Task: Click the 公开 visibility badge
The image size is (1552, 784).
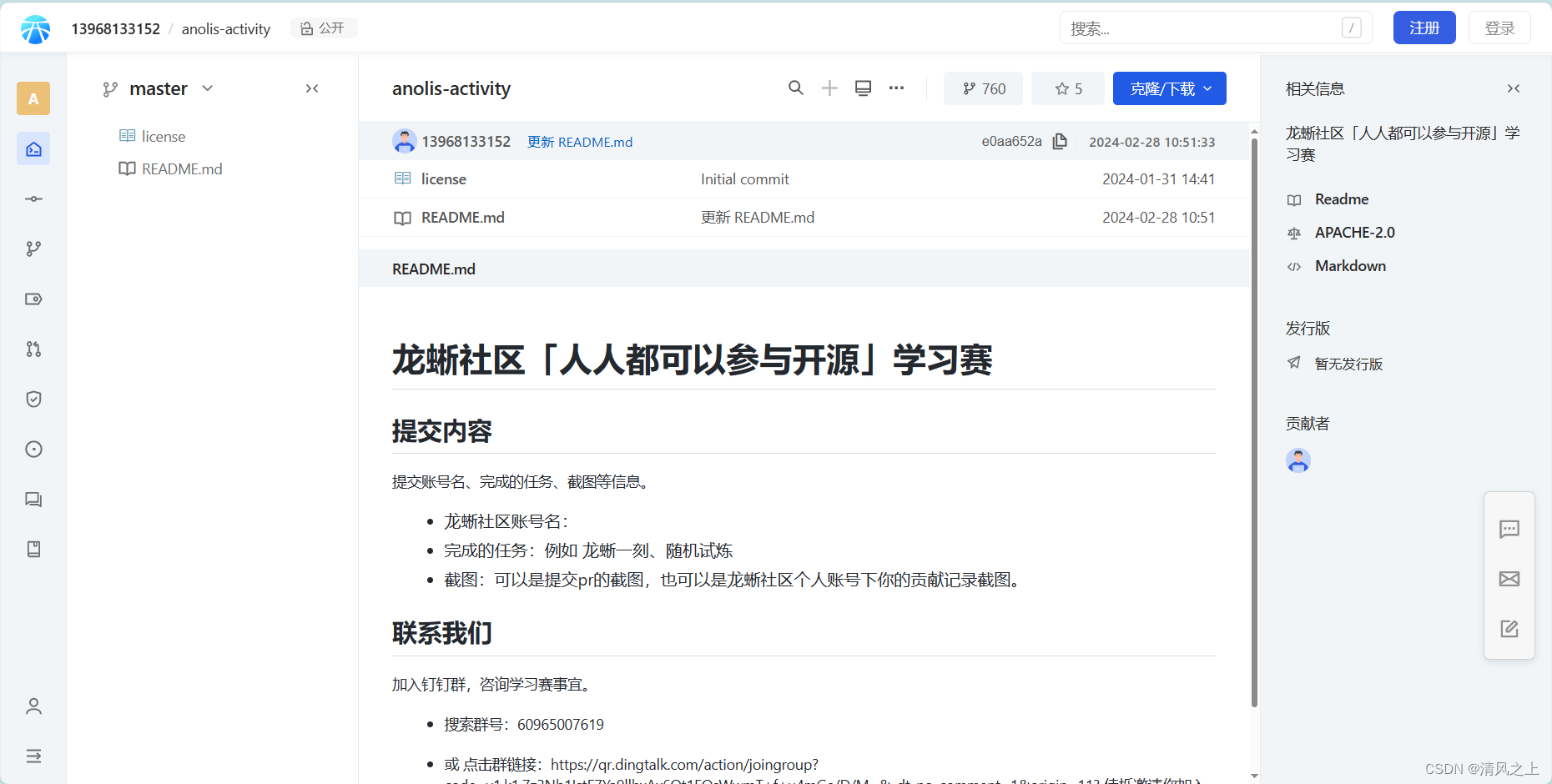Action: 323,28
